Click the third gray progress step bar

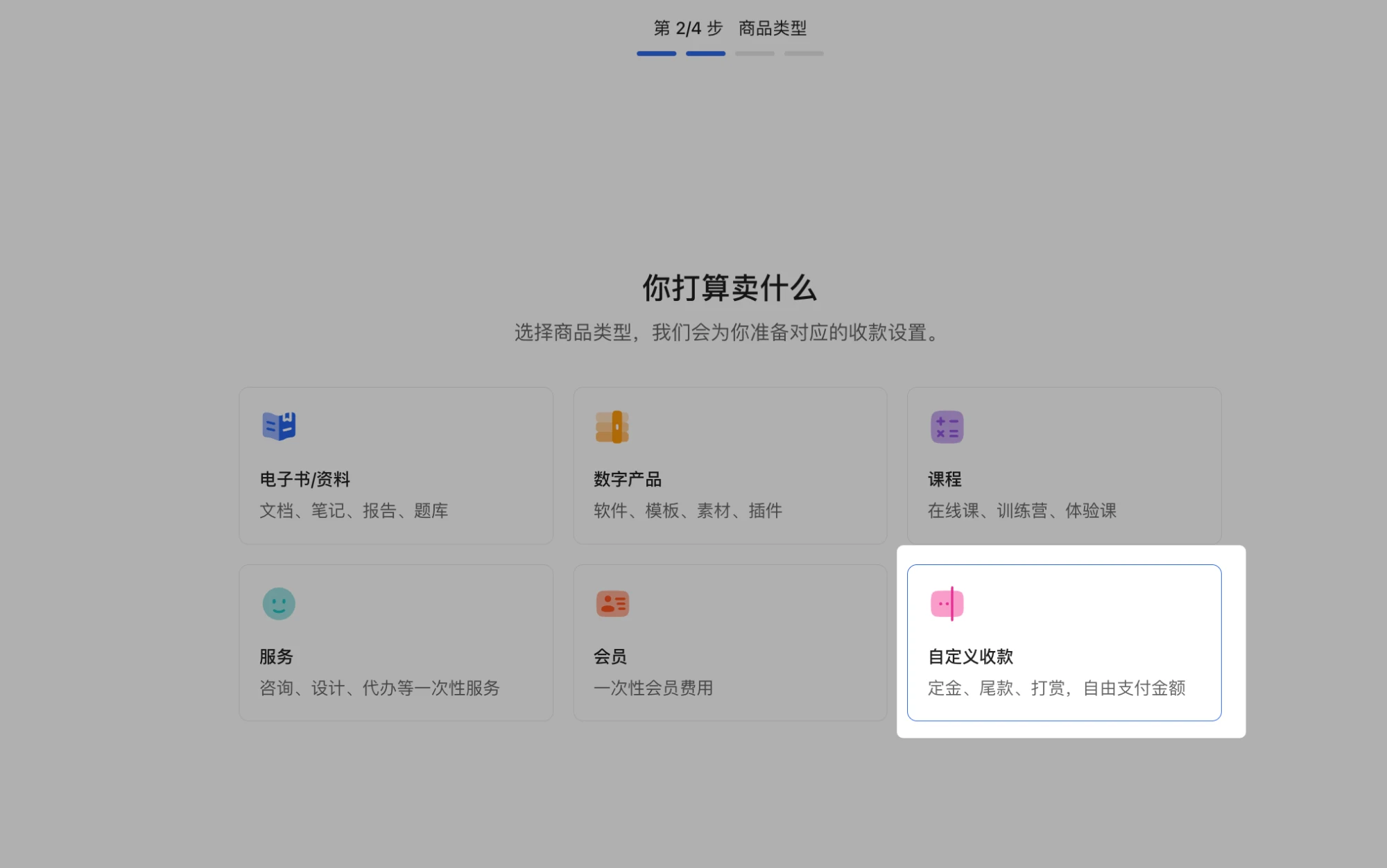pyautogui.click(x=755, y=53)
